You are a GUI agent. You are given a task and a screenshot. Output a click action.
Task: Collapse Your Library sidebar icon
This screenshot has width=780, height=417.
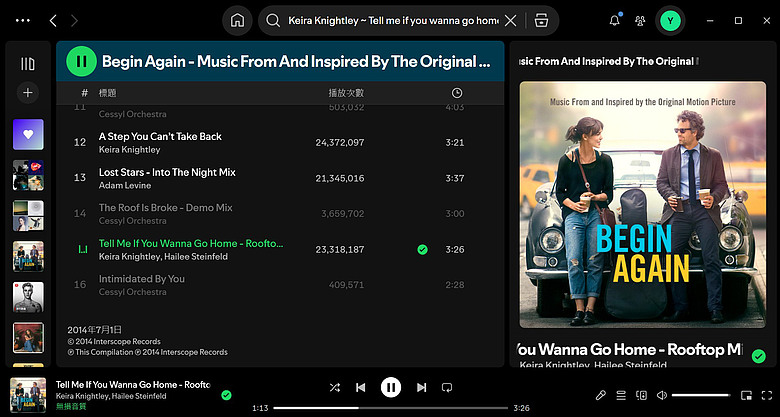[28, 64]
